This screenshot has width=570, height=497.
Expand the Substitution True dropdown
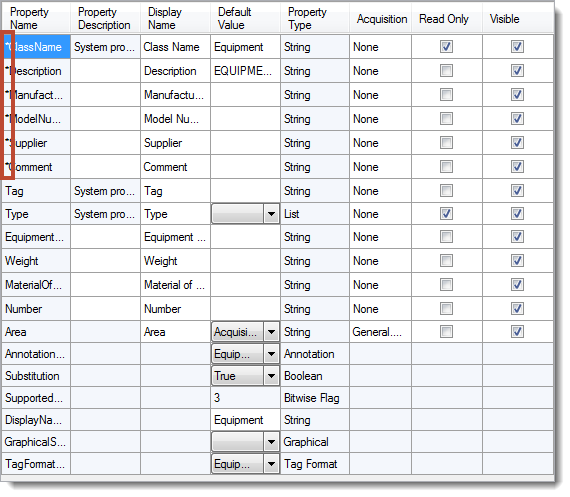pyautogui.click(x=271, y=376)
